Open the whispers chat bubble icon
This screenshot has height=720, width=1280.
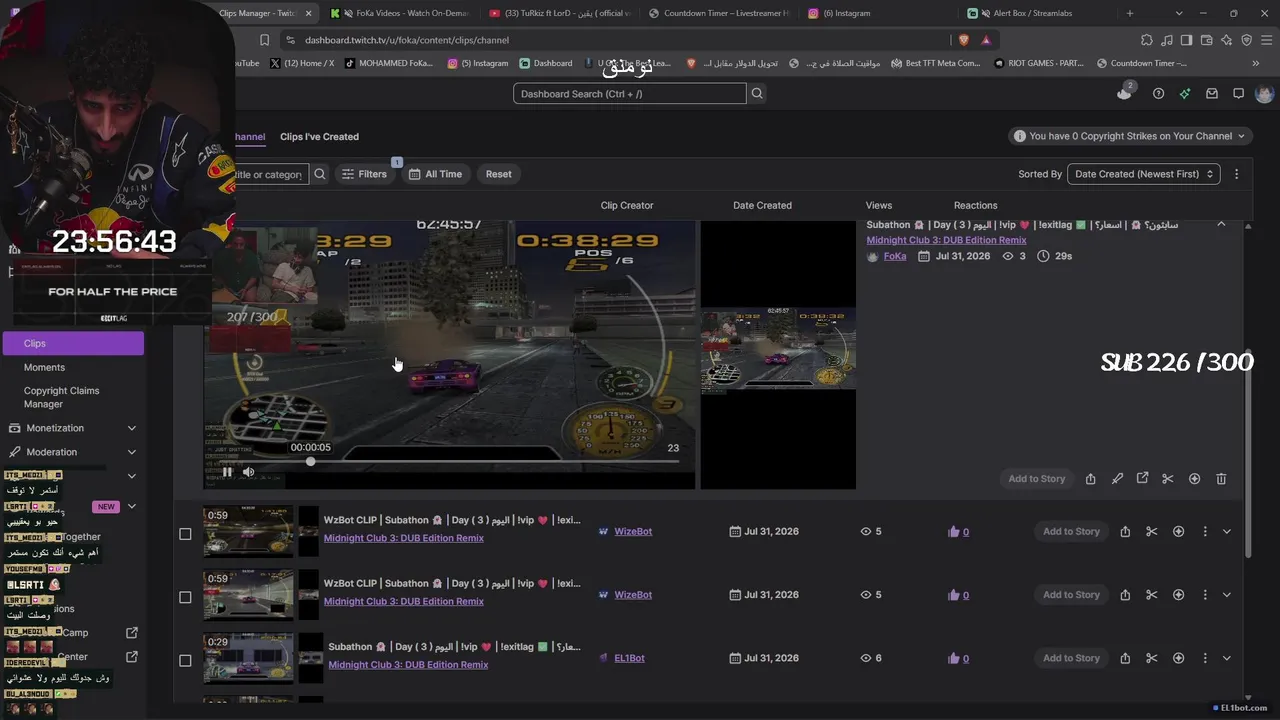[x=1238, y=93]
